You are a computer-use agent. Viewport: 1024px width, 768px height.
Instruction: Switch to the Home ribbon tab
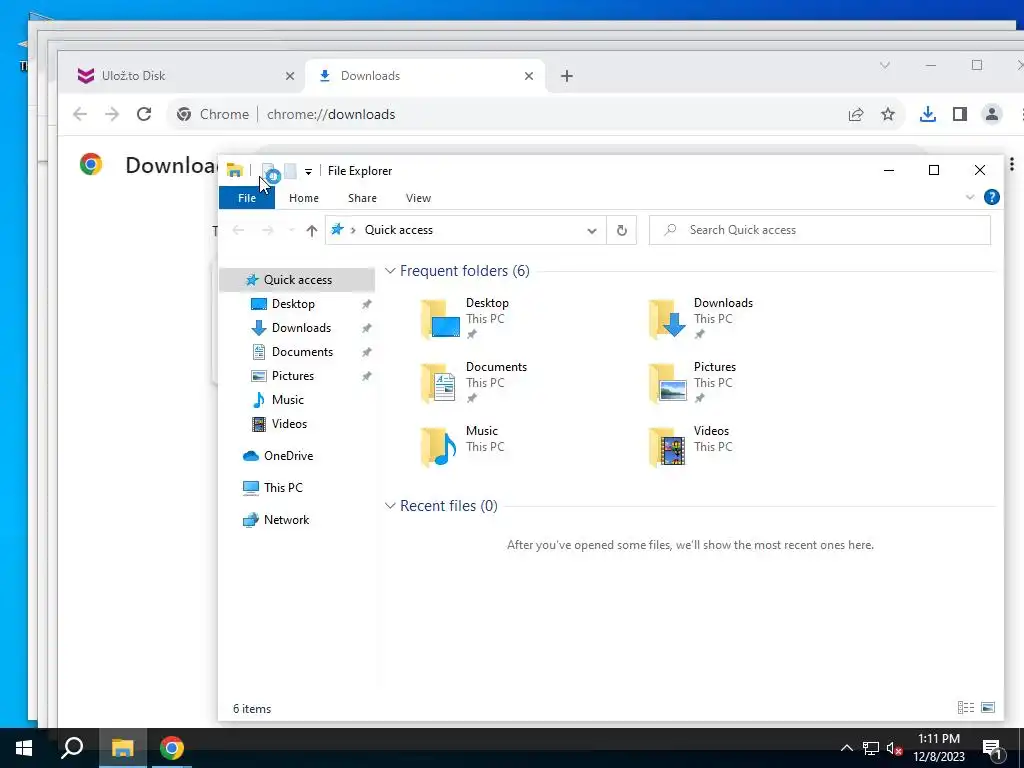304,198
